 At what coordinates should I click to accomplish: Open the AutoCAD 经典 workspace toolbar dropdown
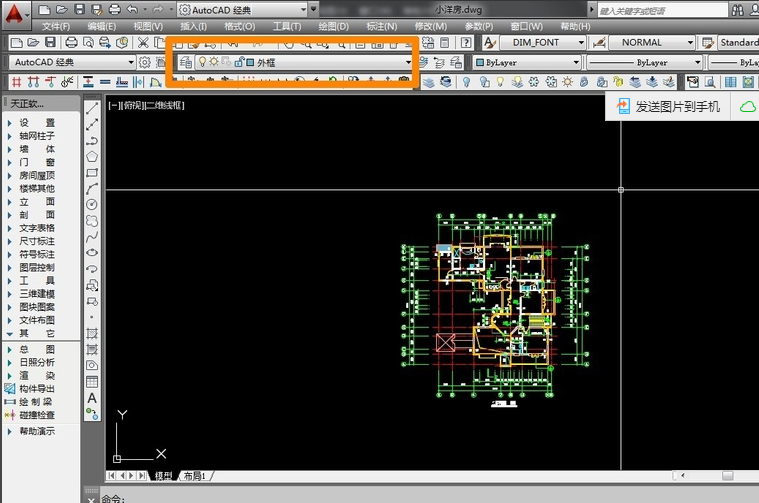(x=131, y=62)
